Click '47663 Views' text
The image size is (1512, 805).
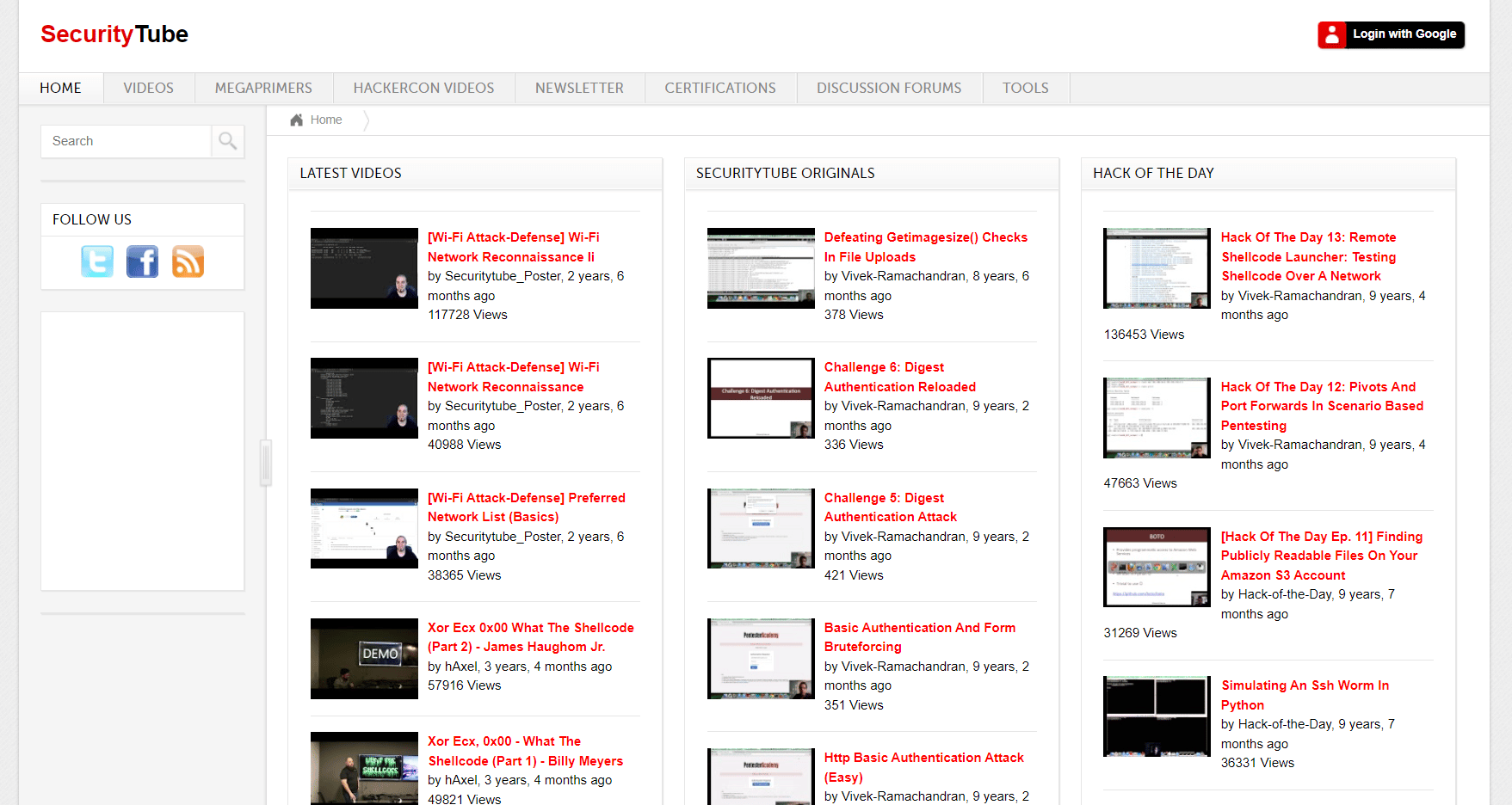(1140, 483)
